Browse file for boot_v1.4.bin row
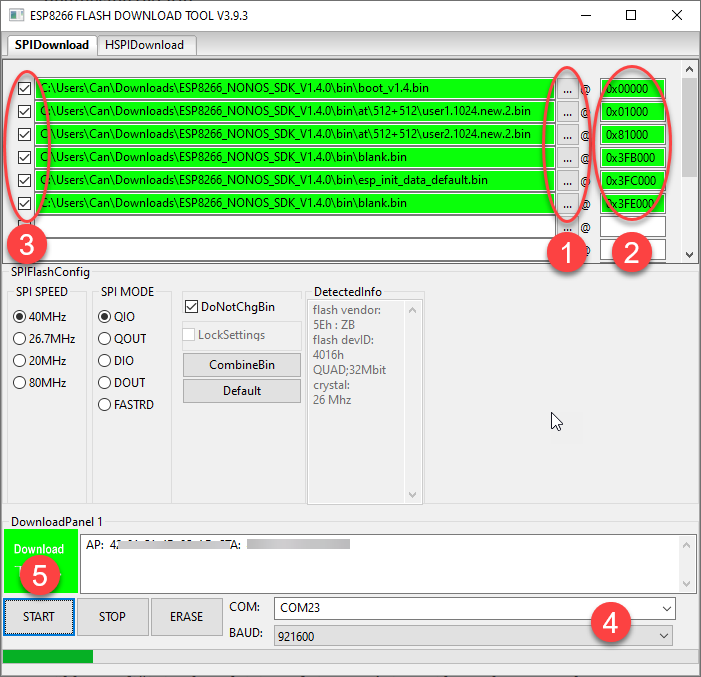This screenshot has height=677, width=701. [x=567, y=89]
